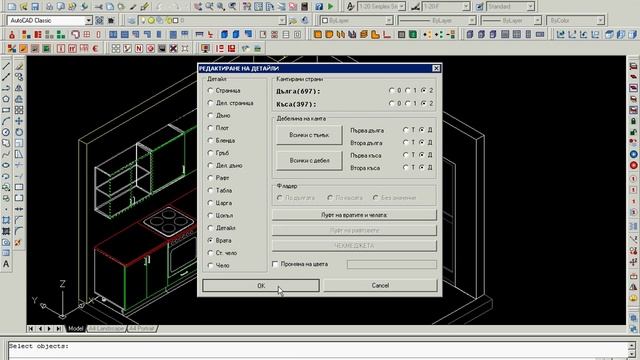Select the Rotate modify tool
The image size is (640, 360).
(19, 132)
